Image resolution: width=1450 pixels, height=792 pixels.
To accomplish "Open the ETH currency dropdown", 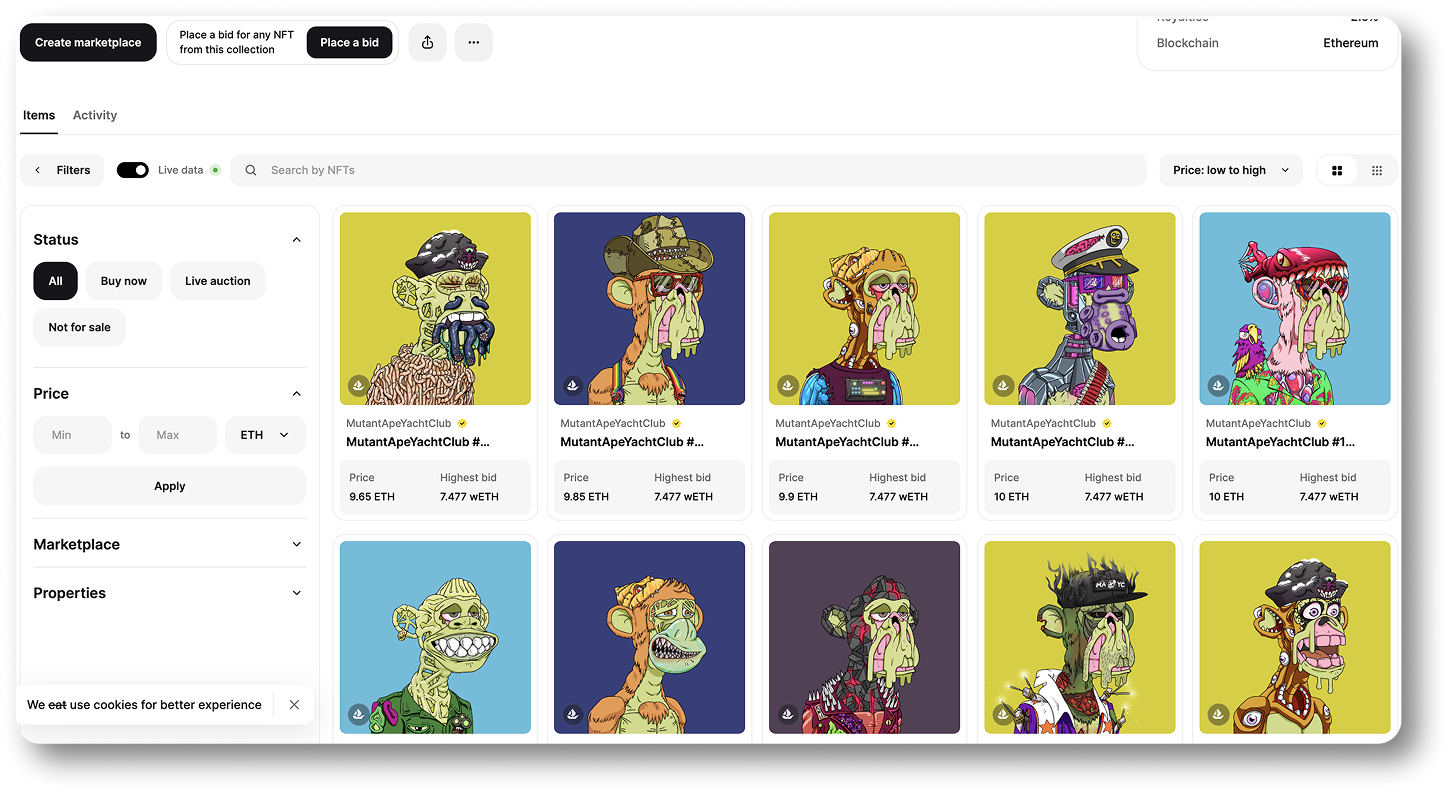I will coord(265,435).
